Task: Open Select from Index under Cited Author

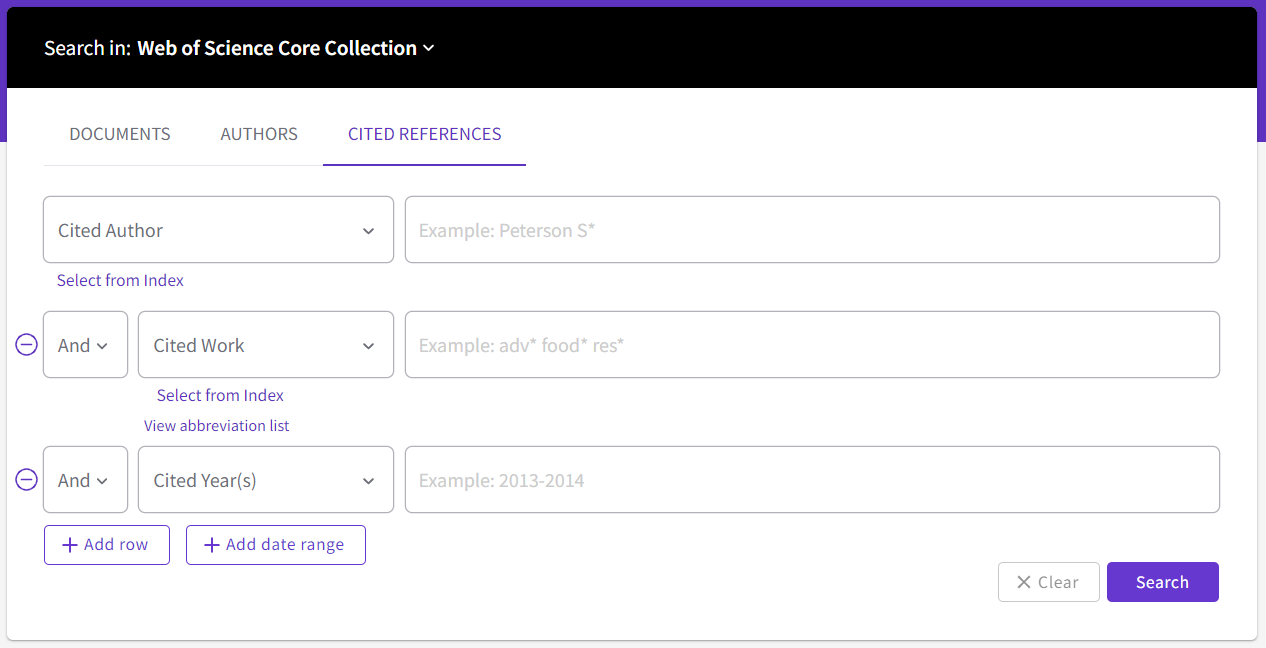Action: [x=120, y=280]
